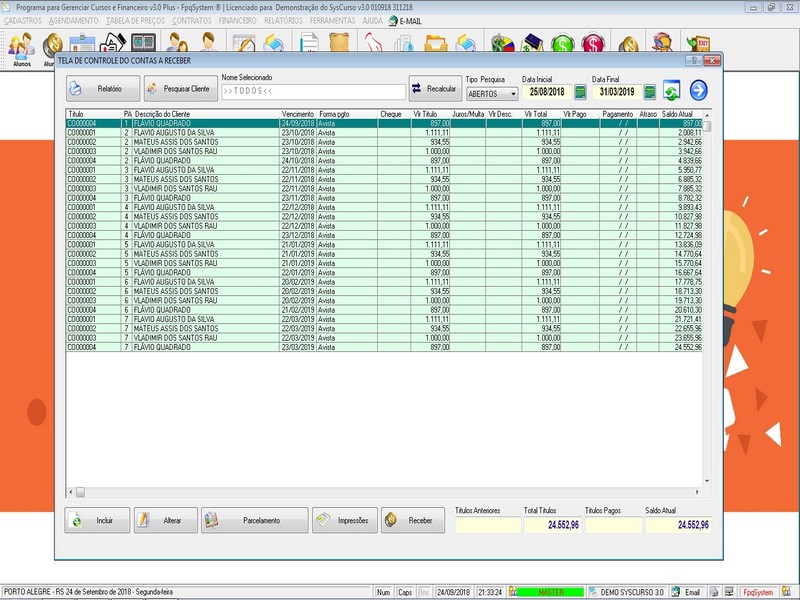The image size is (800, 600).
Task: Open the calendar picker for Data Inicial
Action: point(580,93)
